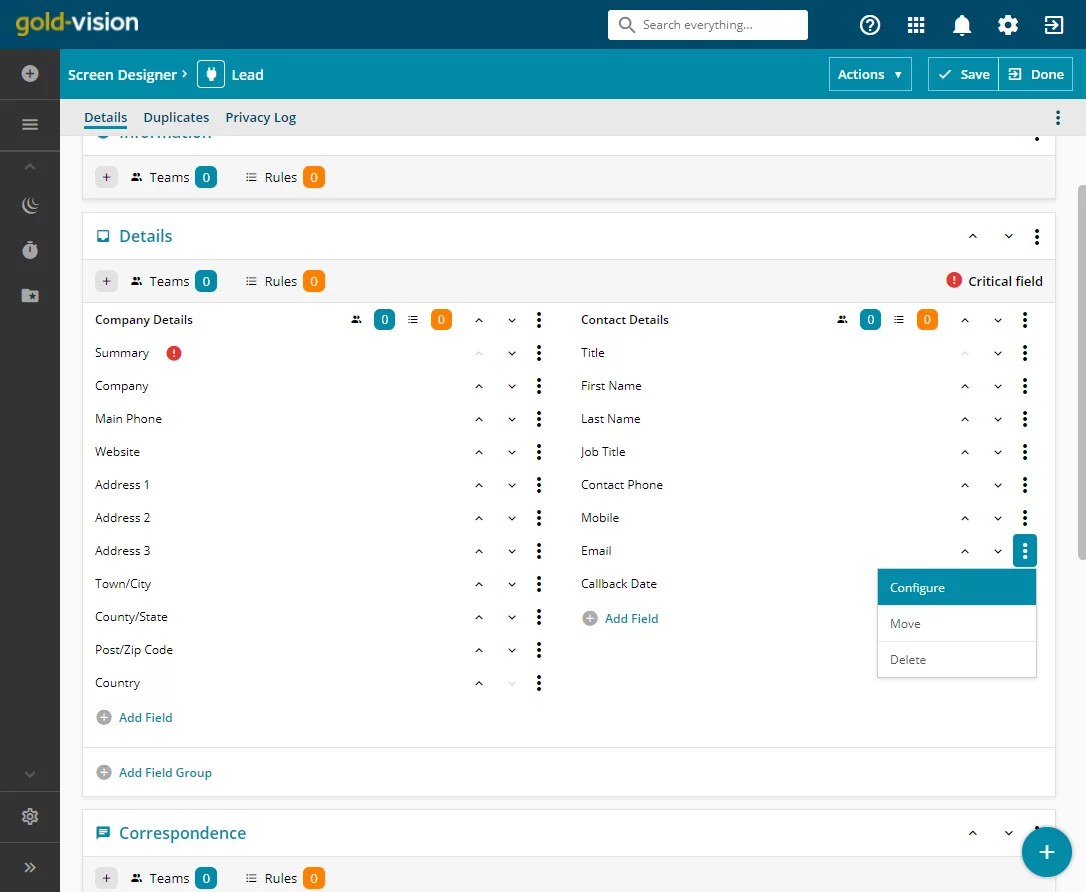This screenshot has width=1086, height=892.
Task: Move the Last Name field up
Action: 965,419
